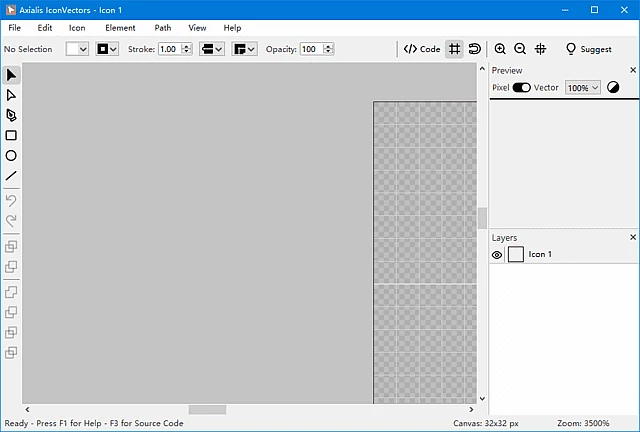Expand the preview zoom 100% dropdown

583,88
